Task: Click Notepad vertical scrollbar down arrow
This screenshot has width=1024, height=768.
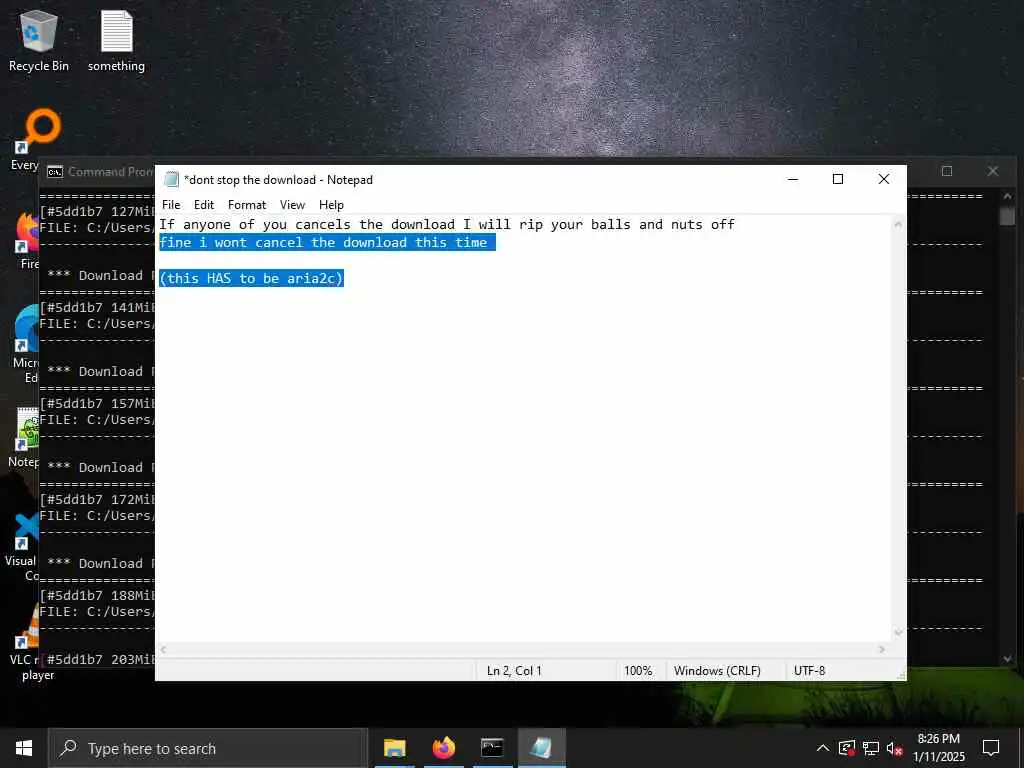Action: pos(898,632)
